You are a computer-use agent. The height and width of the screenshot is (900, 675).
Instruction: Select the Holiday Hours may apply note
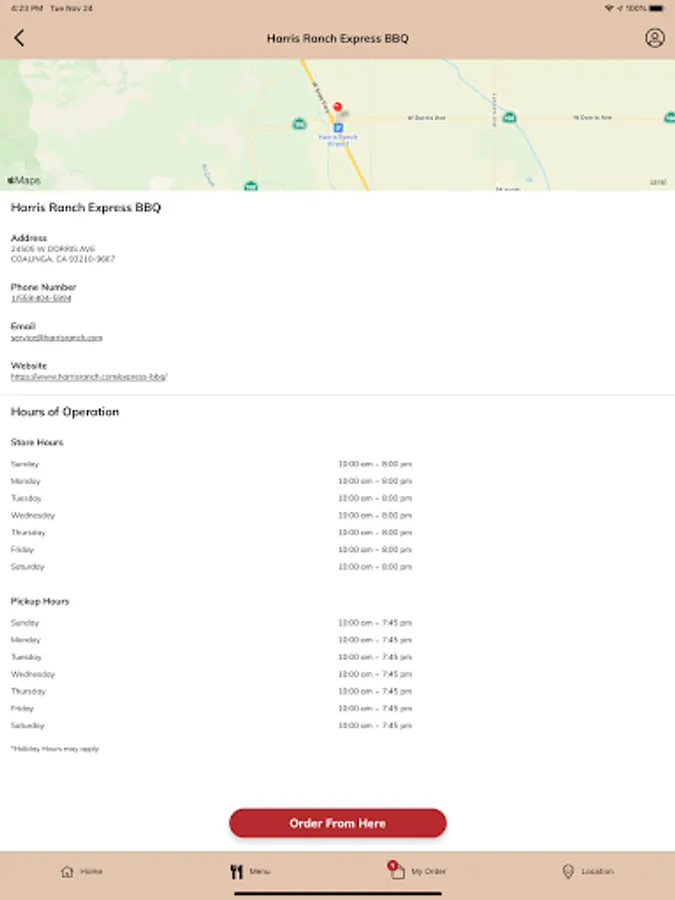point(55,748)
